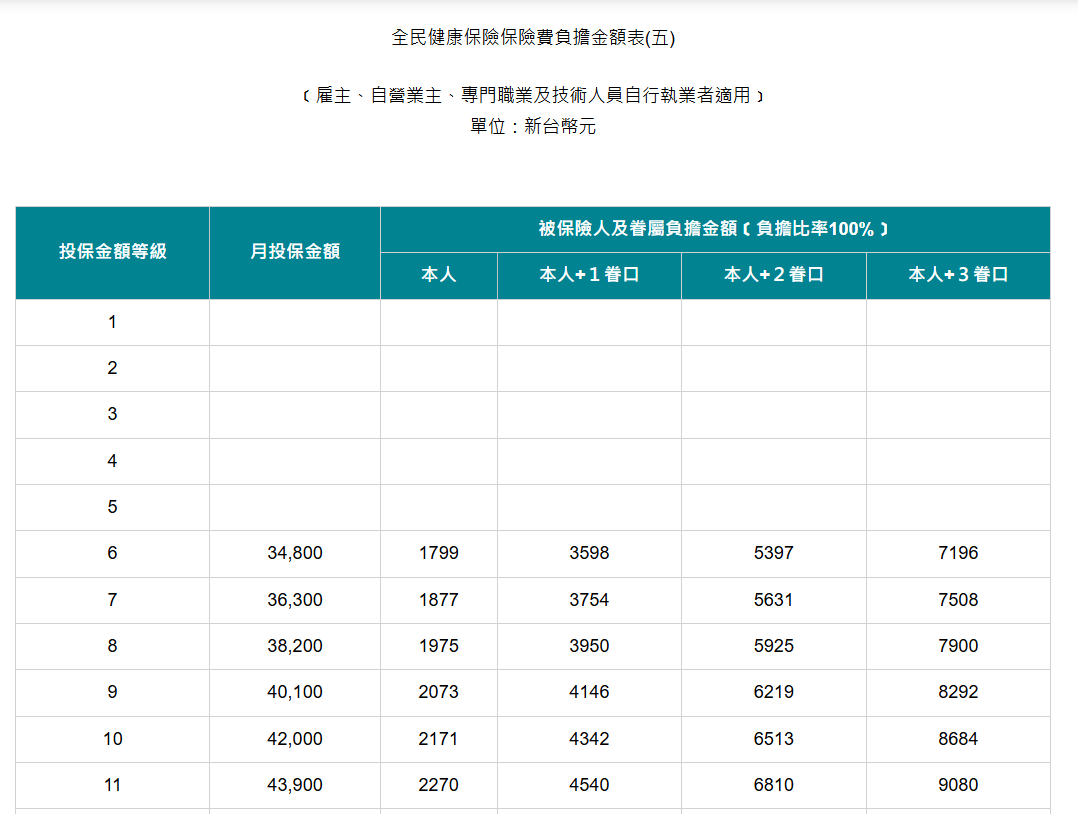This screenshot has width=1078, height=814.
Task: Click the 9080 premium cell
Action: pos(958,785)
